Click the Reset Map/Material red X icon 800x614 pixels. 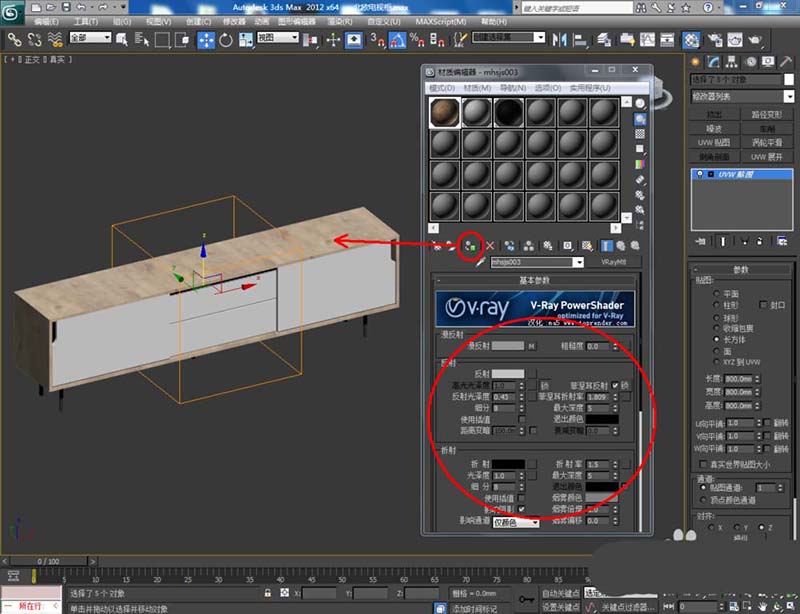click(x=490, y=245)
